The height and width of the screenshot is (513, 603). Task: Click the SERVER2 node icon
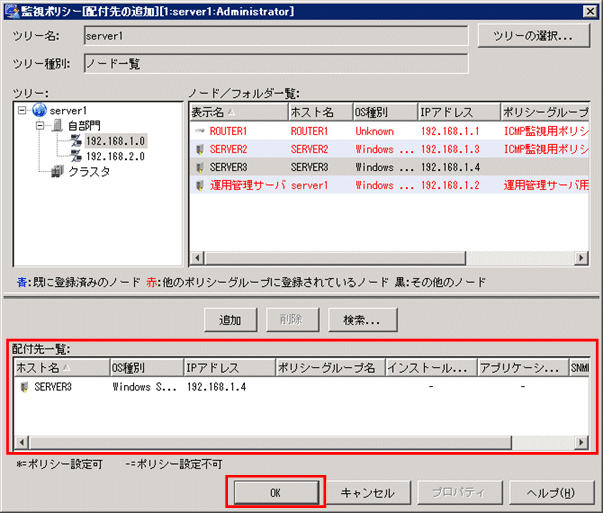pos(200,149)
